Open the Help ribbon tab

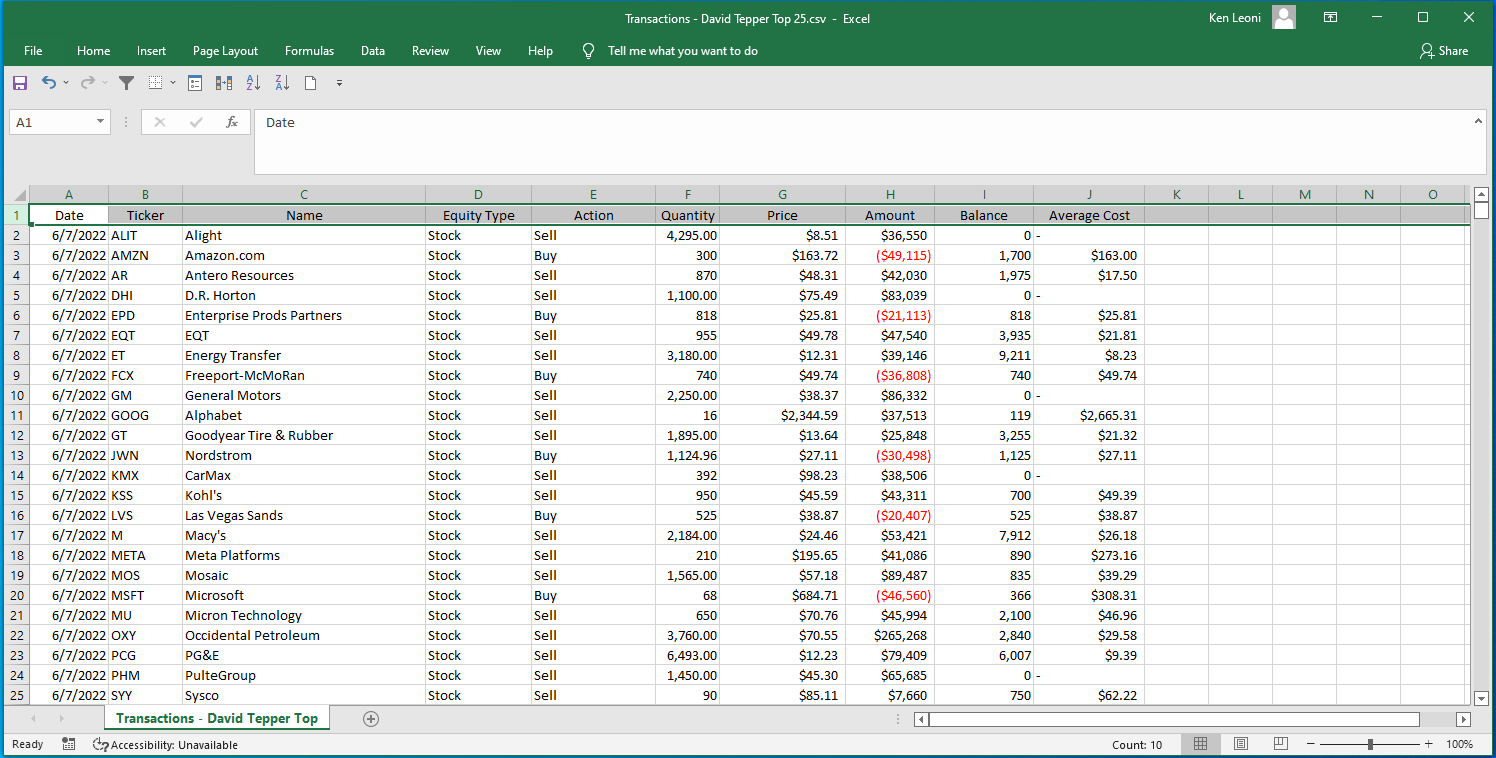point(540,50)
